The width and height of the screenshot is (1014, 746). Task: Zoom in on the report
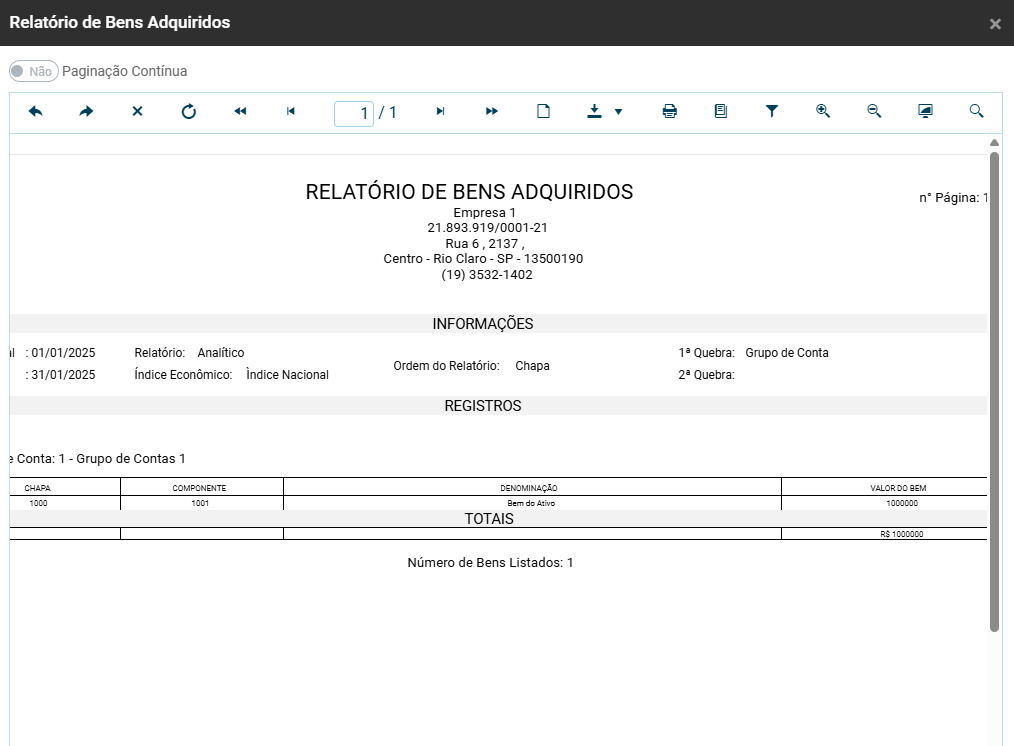tap(823, 112)
